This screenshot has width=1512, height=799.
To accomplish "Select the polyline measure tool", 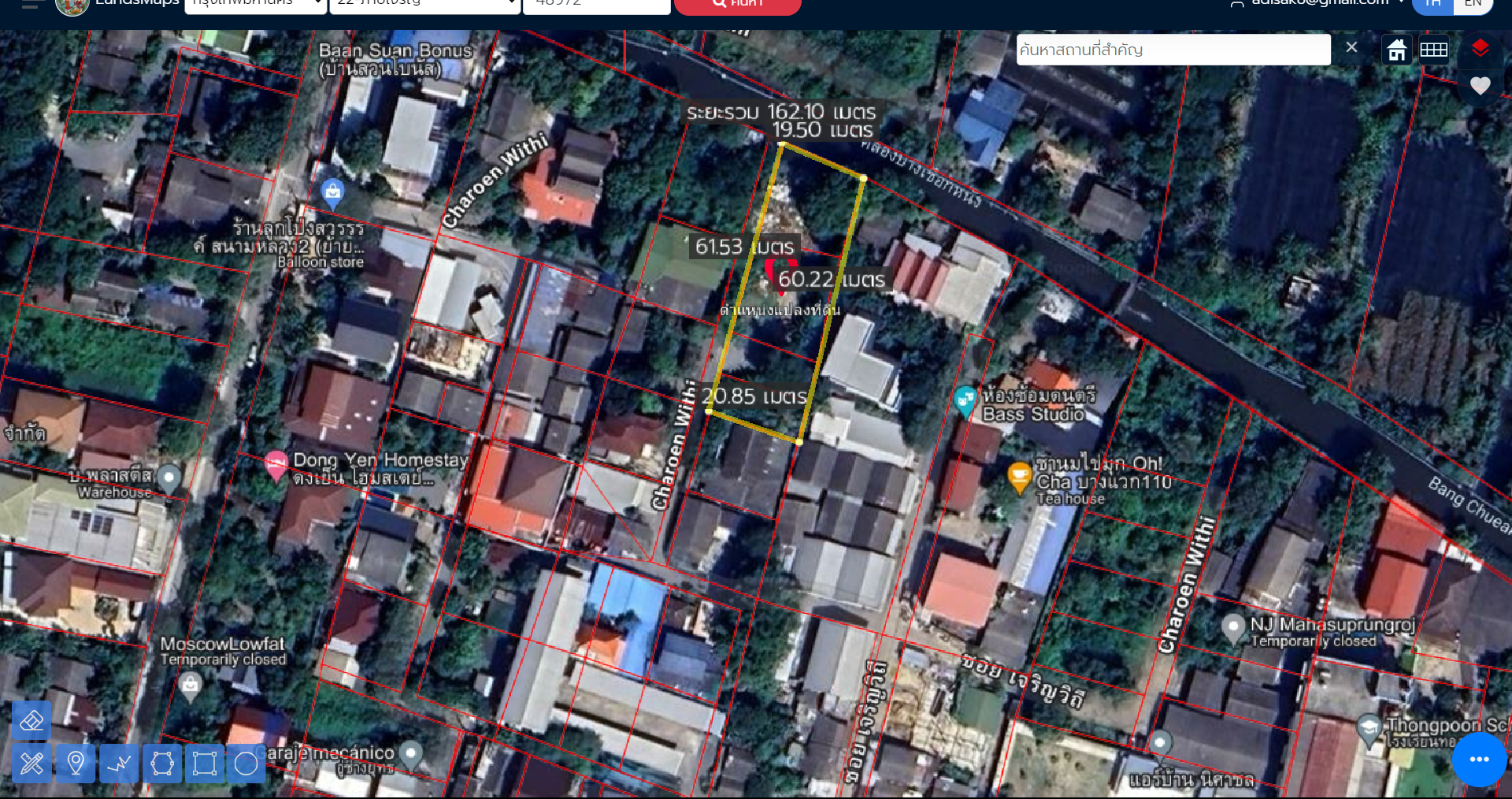I will (x=119, y=763).
